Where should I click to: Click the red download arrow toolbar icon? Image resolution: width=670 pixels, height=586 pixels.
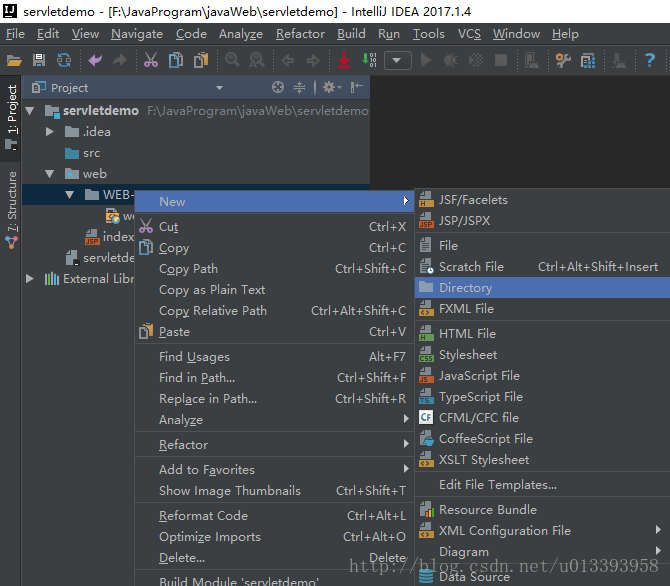point(344,60)
